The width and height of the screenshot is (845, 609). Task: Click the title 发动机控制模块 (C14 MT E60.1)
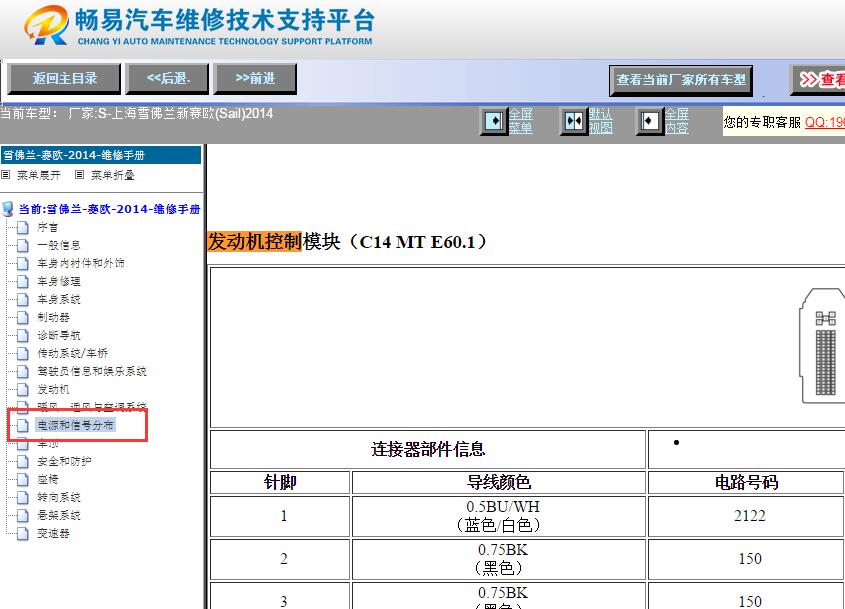point(348,241)
